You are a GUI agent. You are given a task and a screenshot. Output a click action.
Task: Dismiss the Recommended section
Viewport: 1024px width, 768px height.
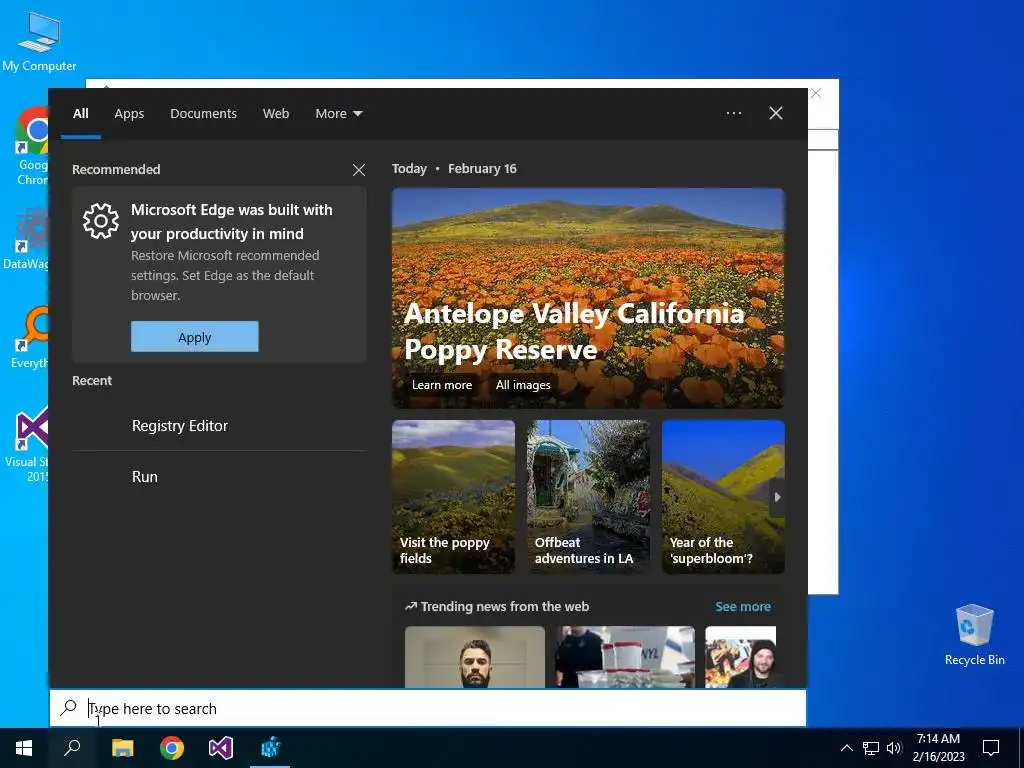pos(359,170)
